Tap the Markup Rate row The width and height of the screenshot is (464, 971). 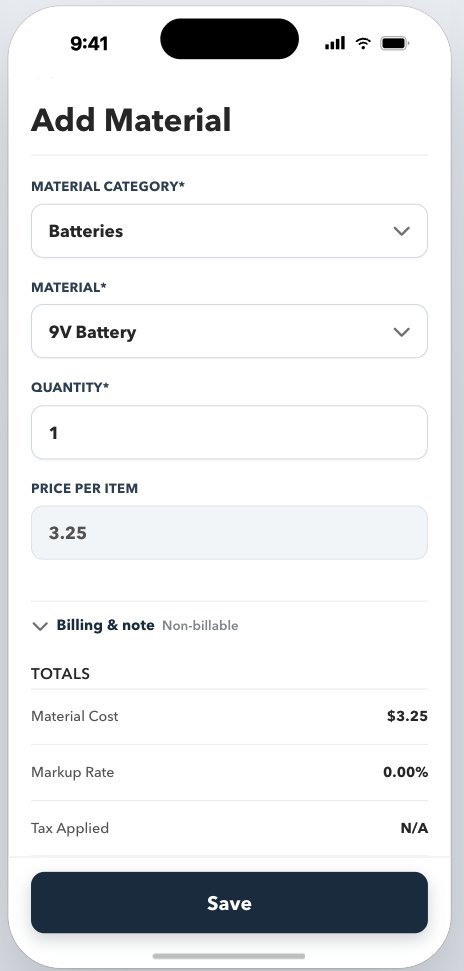tap(229, 772)
